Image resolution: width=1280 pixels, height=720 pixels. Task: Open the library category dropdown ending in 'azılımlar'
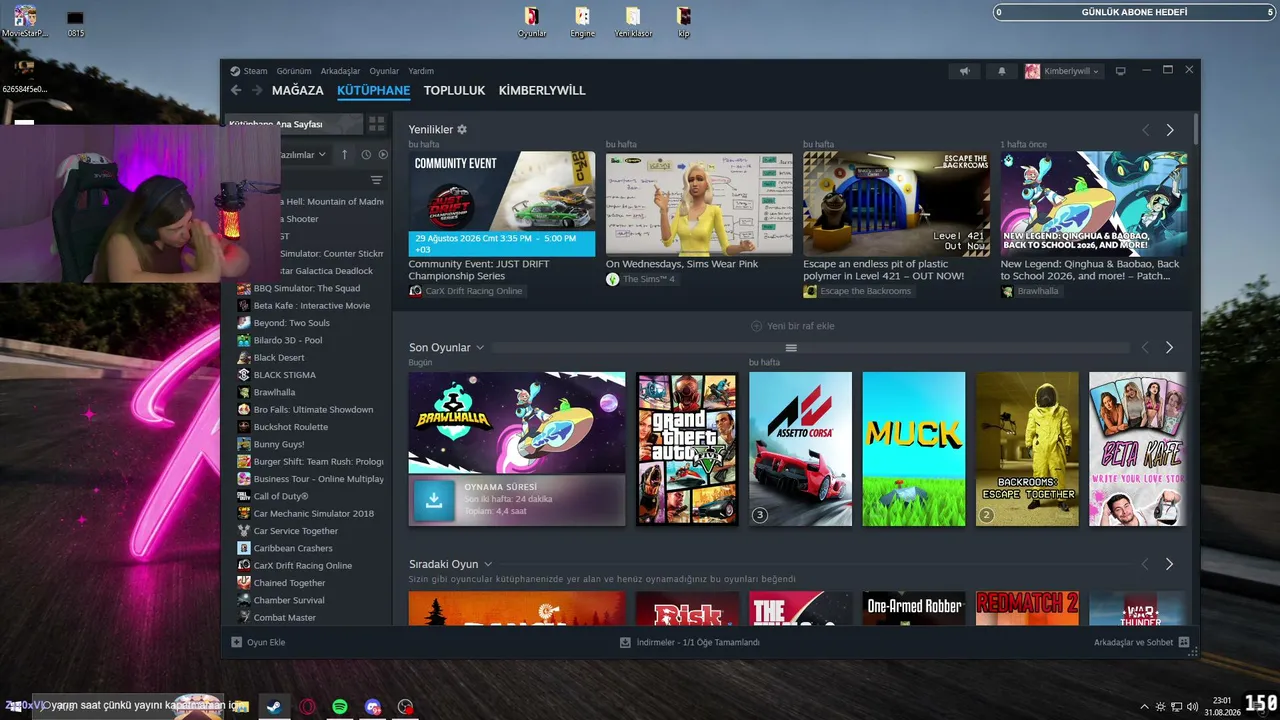tap(304, 154)
